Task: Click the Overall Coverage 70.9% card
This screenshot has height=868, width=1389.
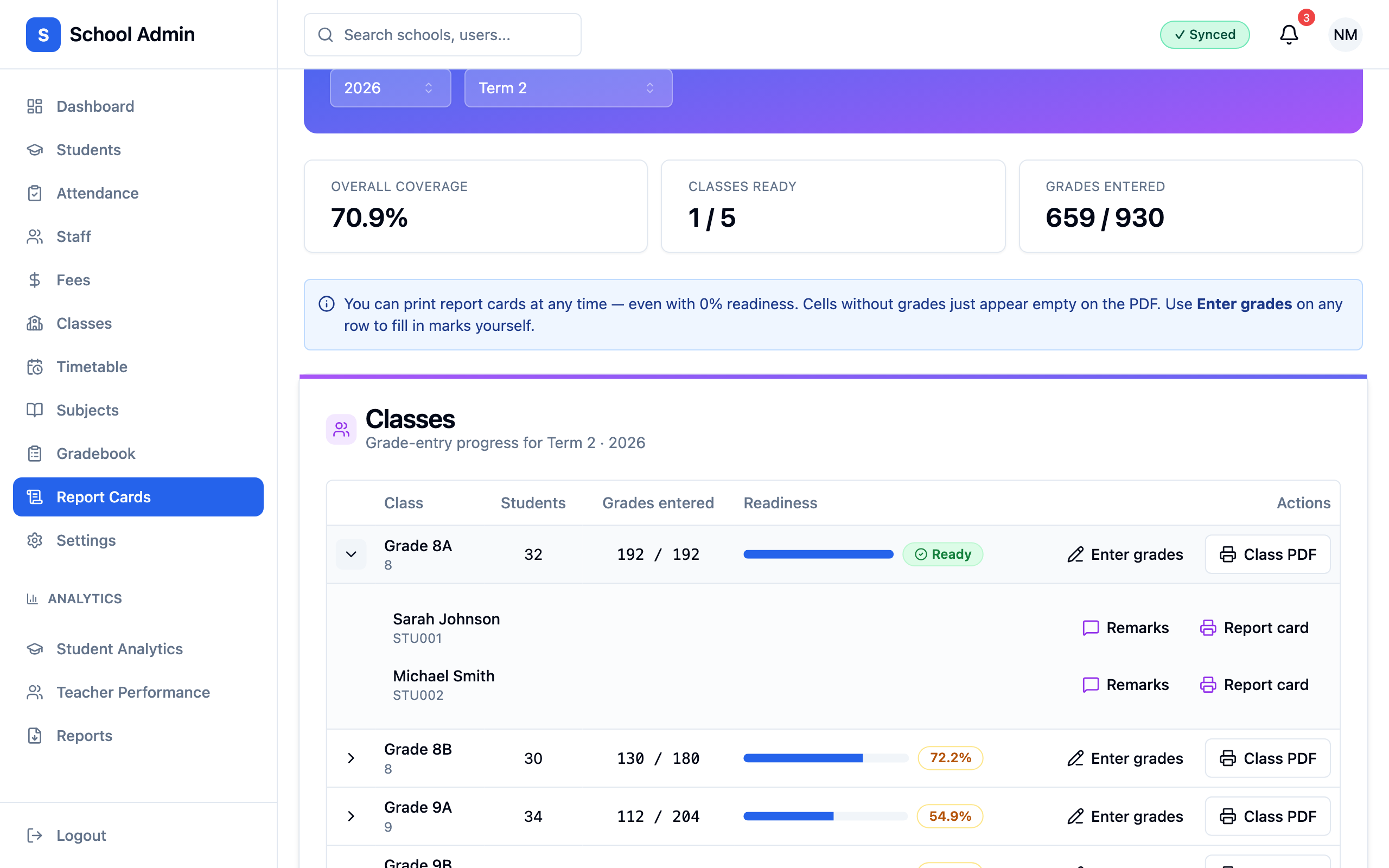Action: click(475, 206)
